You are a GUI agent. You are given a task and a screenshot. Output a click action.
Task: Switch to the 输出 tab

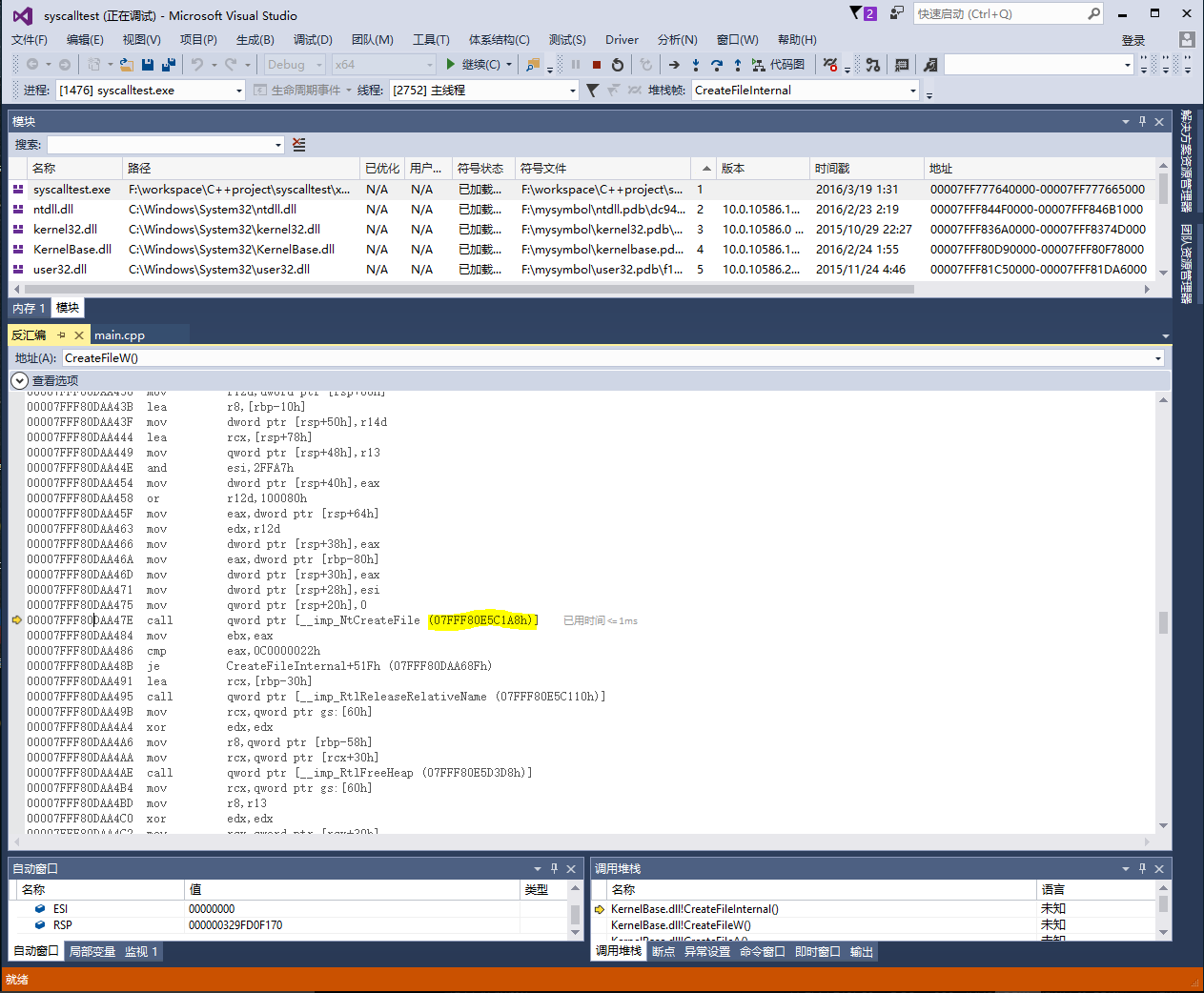[x=862, y=951]
